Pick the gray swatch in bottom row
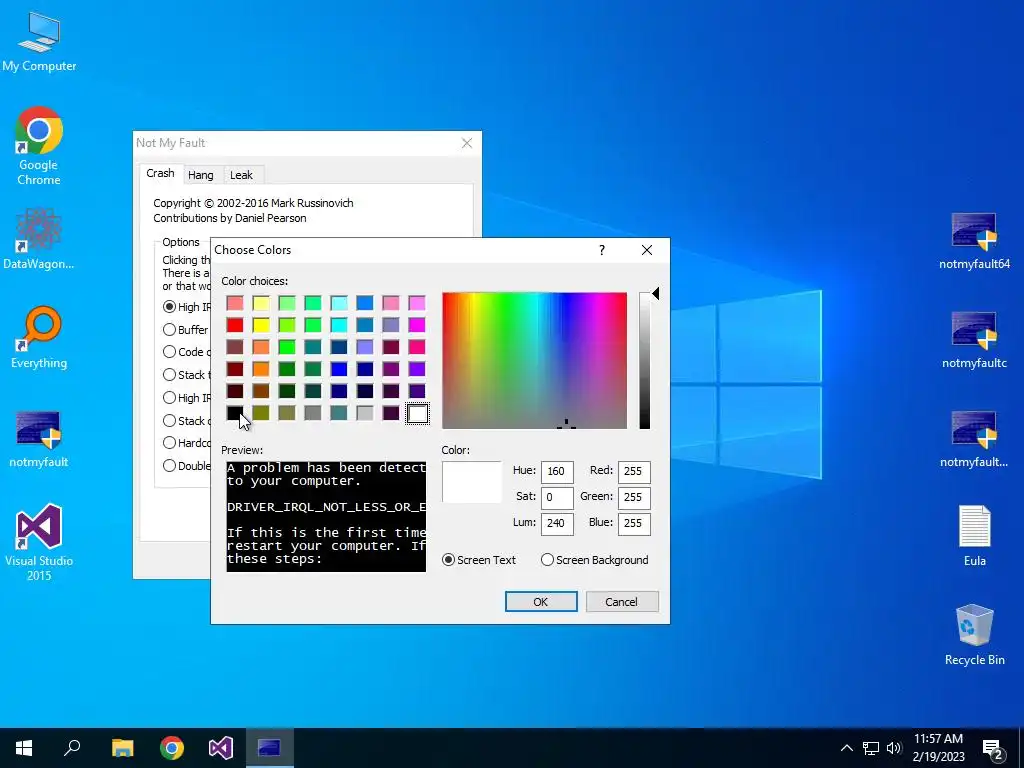1024x768 pixels. pos(313,413)
